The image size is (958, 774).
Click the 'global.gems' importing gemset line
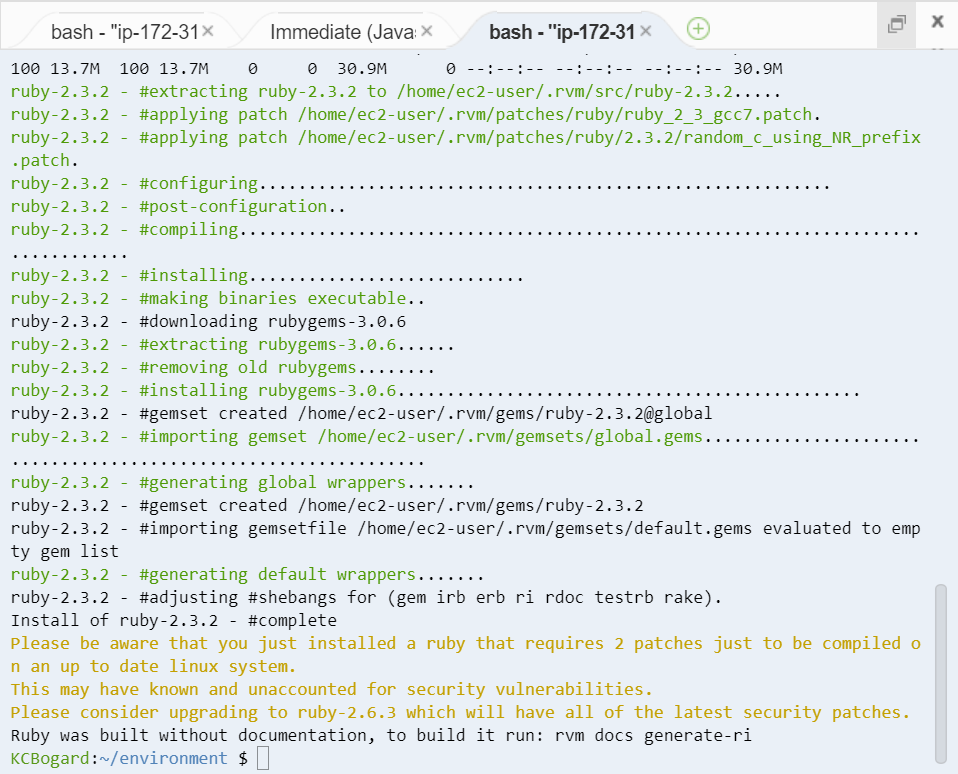[465, 448]
